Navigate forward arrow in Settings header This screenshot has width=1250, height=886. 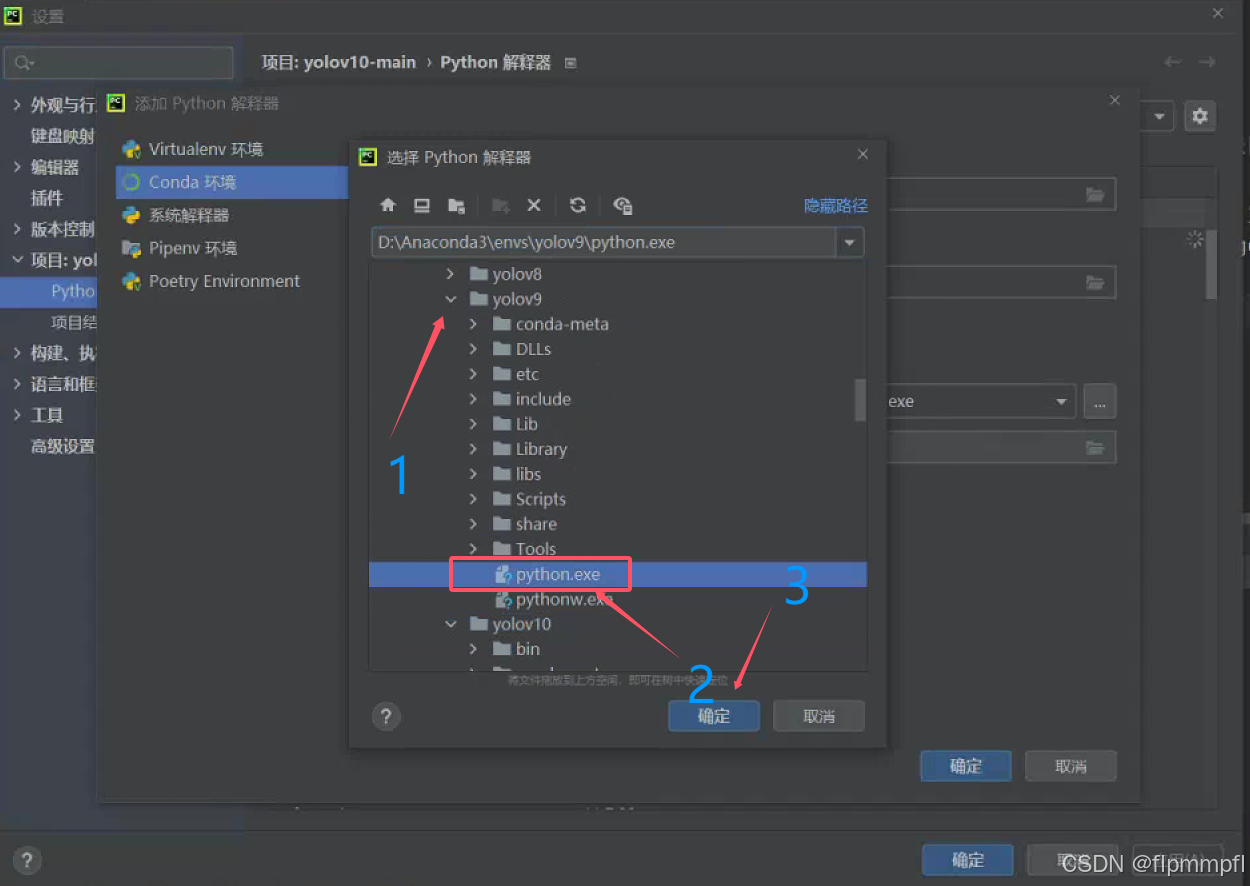click(x=1207, y=62)
